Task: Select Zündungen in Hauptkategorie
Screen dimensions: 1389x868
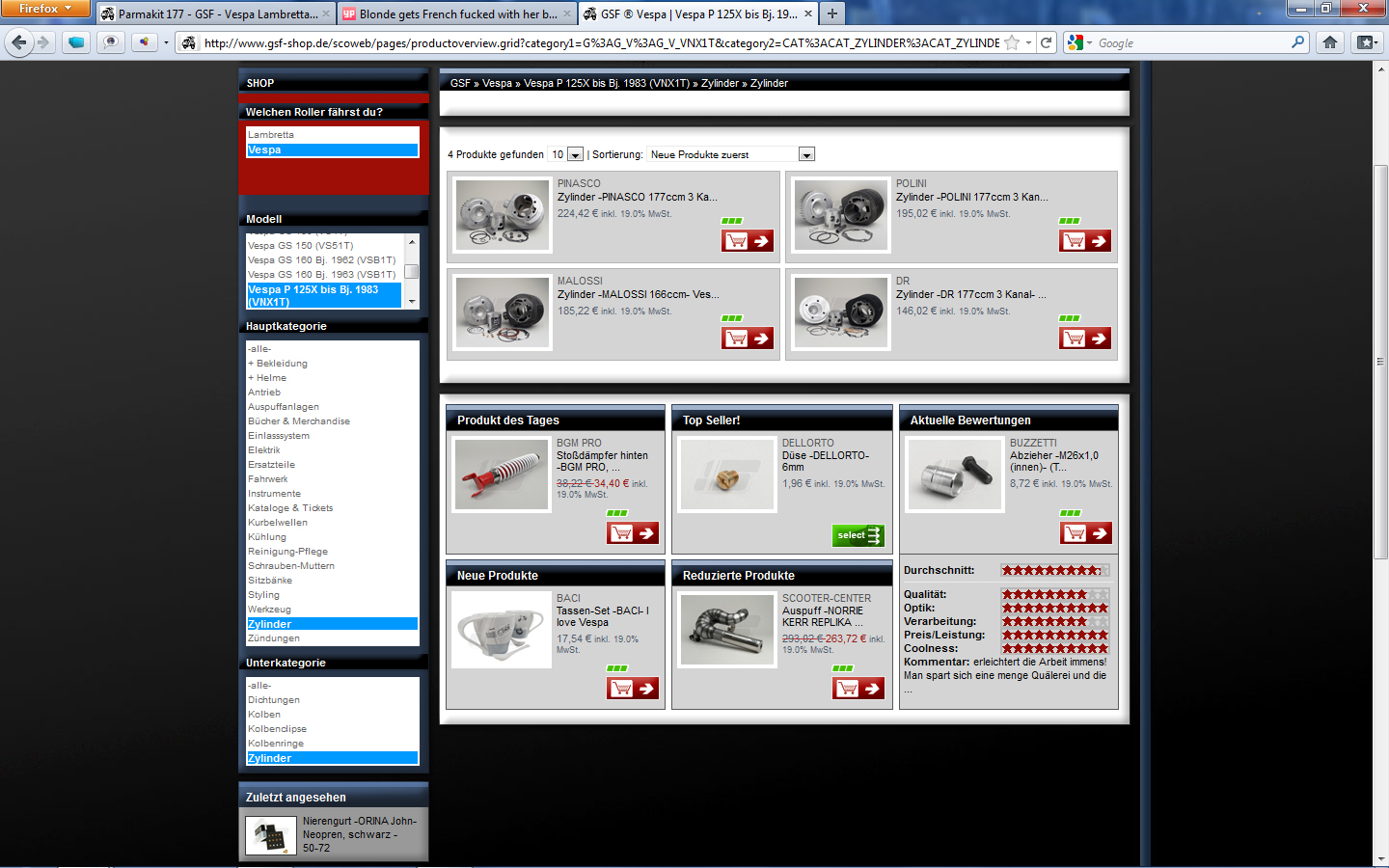Action: 274,638
